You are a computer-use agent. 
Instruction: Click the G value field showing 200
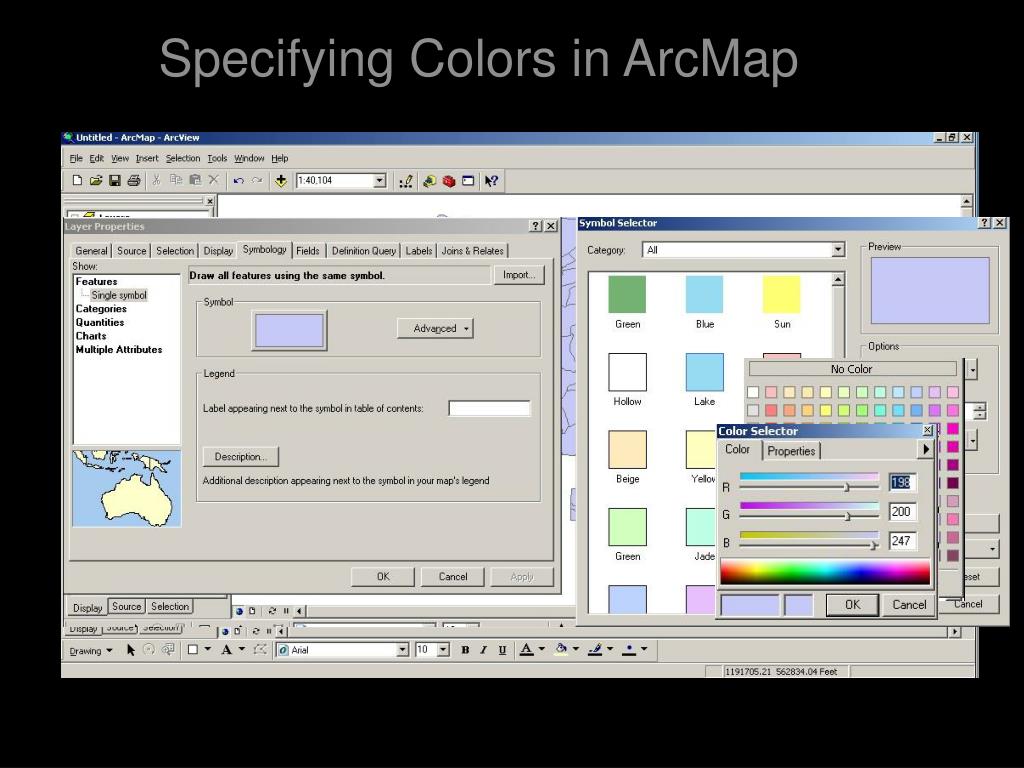click(902, 512)
